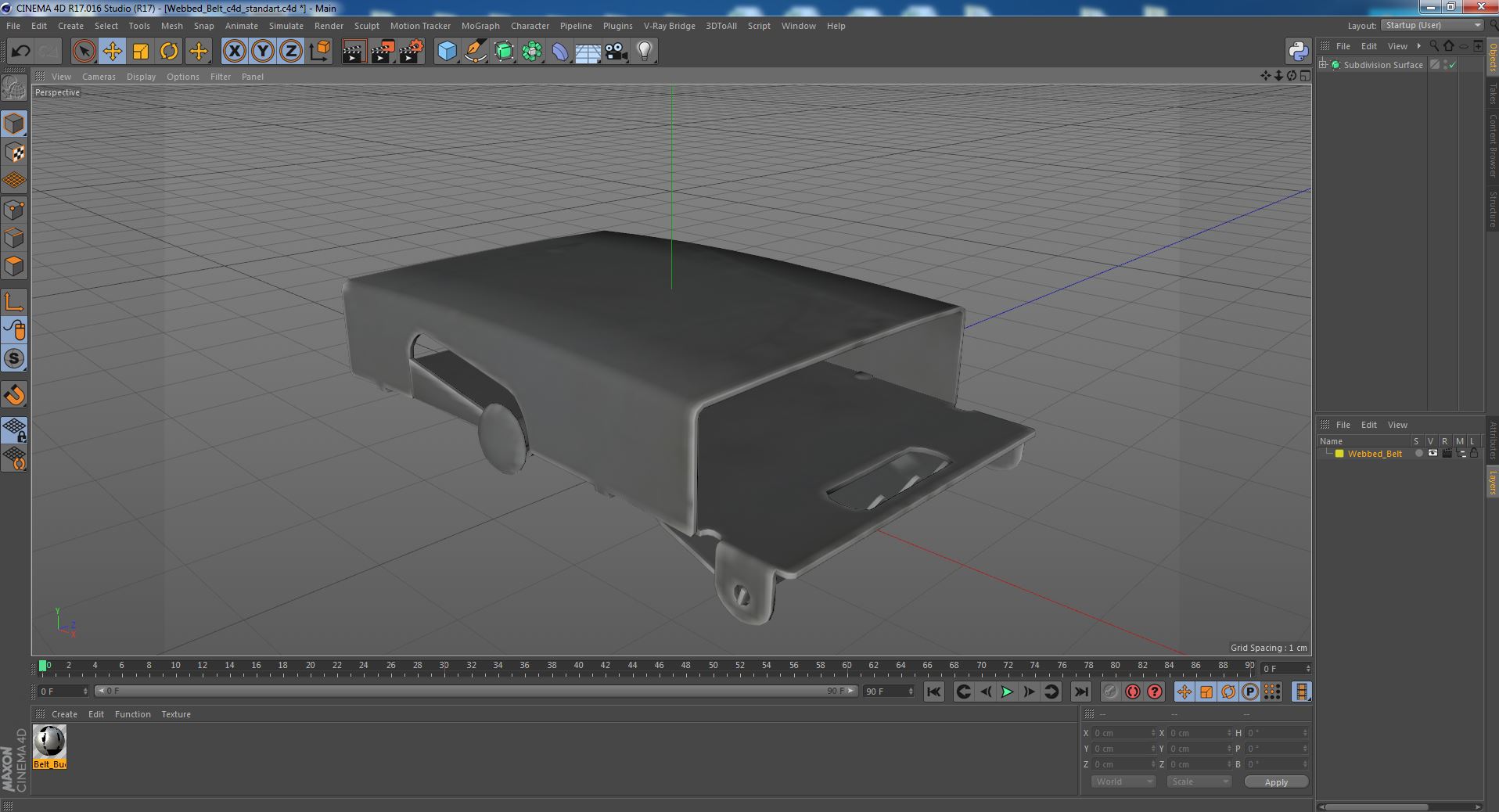Click the Make Editable icon
1499x812 pixels.
point(14,88)
